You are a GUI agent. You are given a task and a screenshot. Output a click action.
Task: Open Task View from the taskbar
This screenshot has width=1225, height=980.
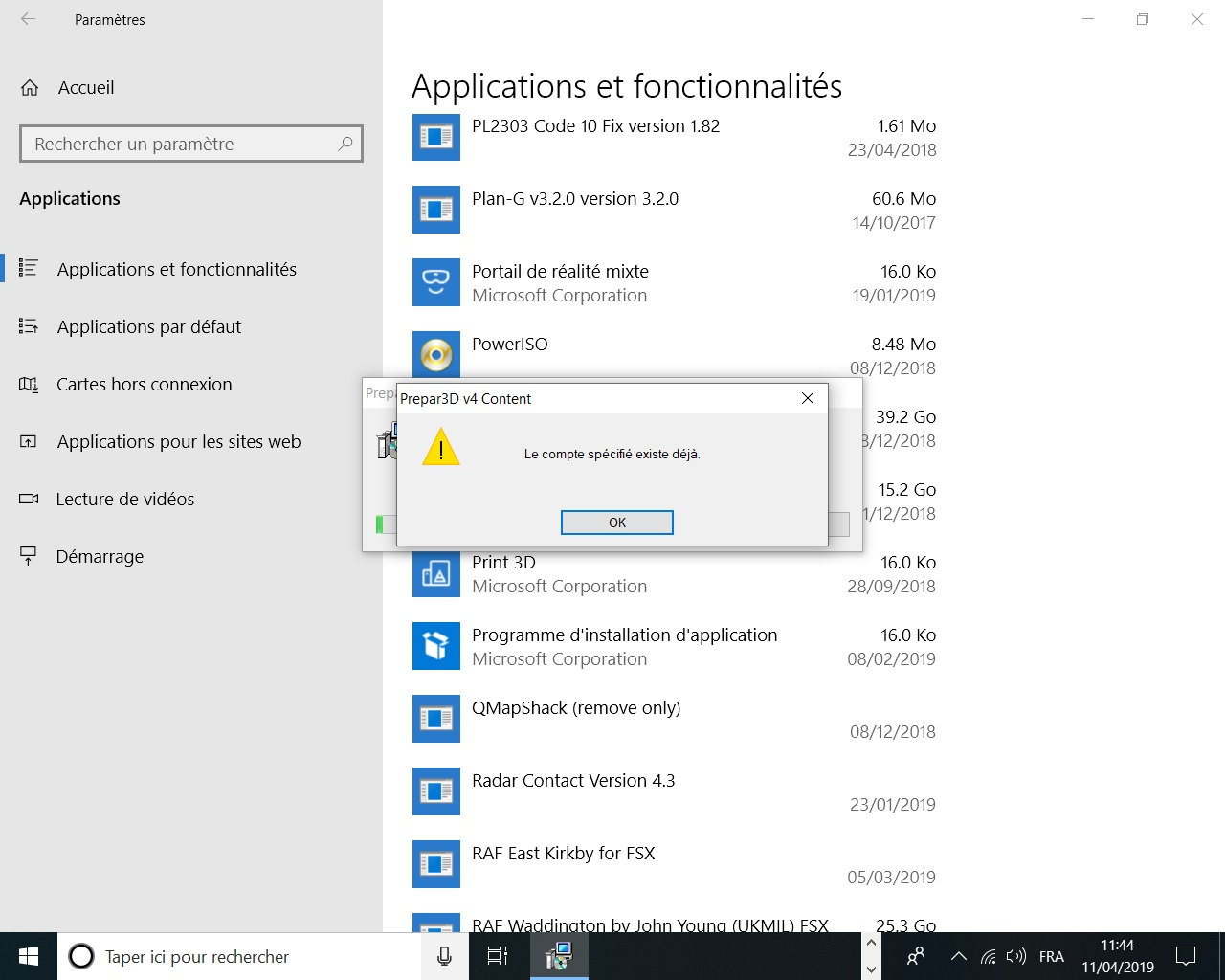tap(498, 956)
